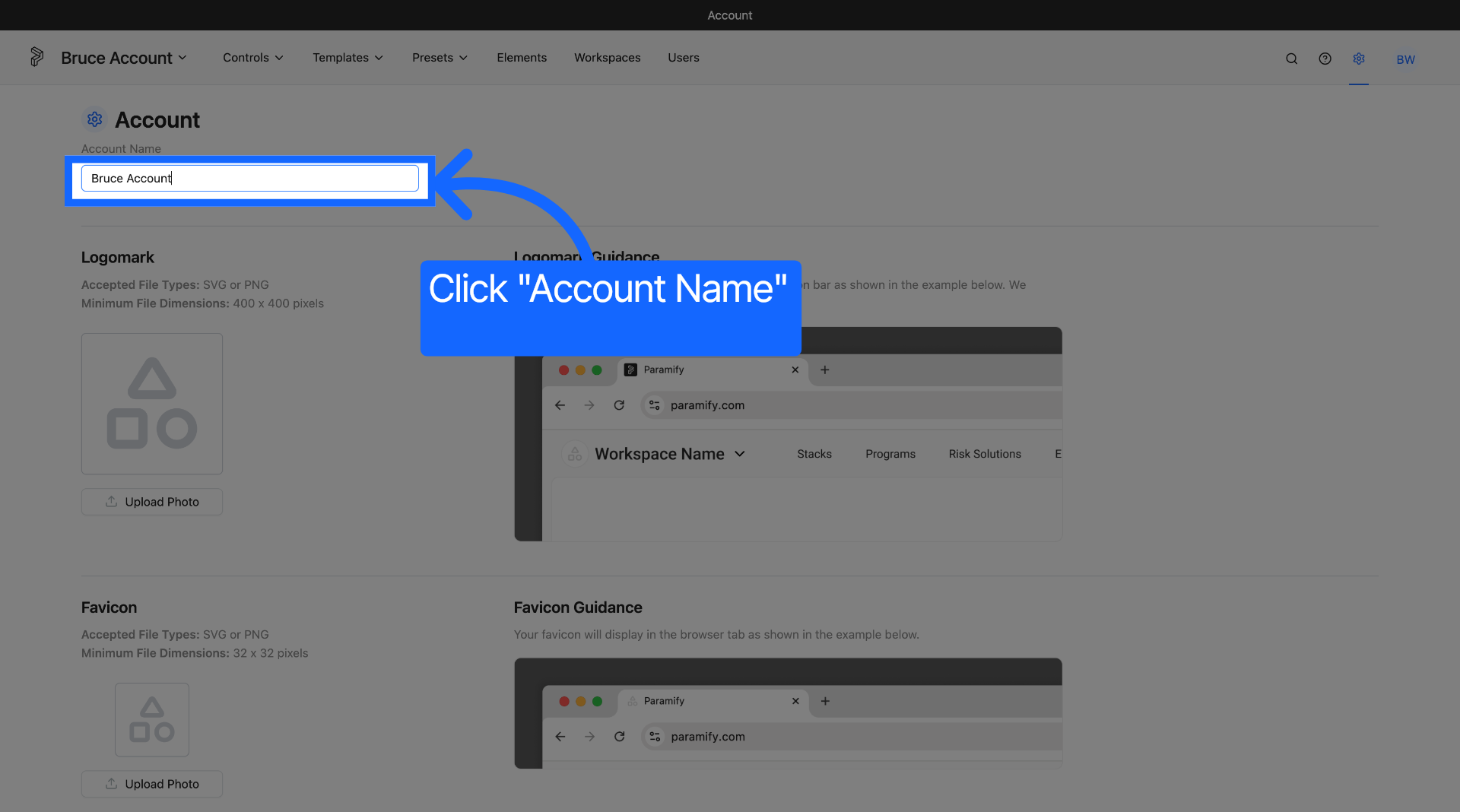1460x812 pixels.
Task: Click Stacks in the logomark example
Action: pyautogui.click(x=814, y=454)
